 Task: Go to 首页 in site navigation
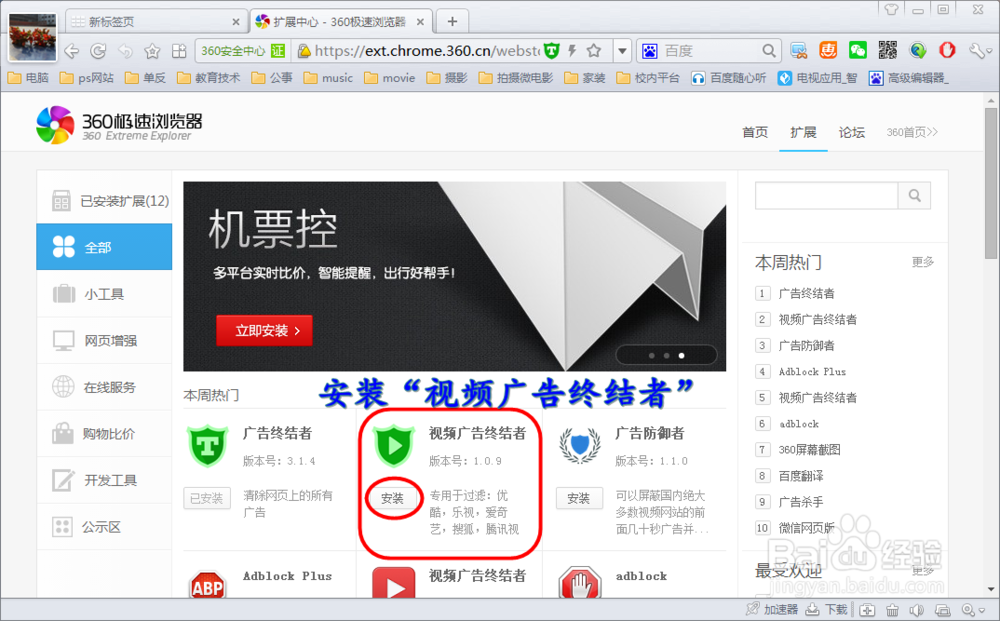pos(755,132)
